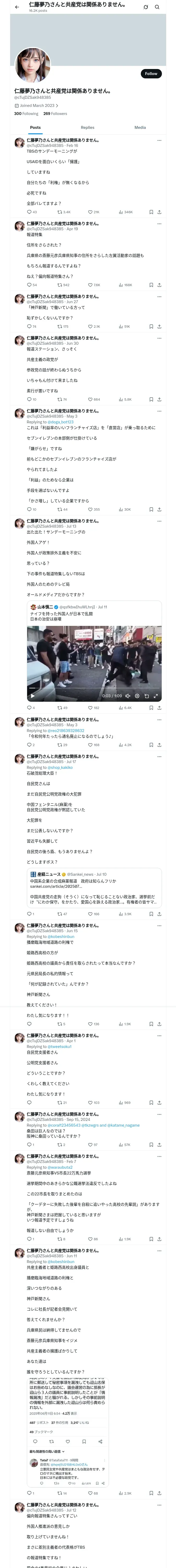Switch to the Replies tab
Image resolution: width=176 pixels, height=1568 pixels.
(87, 127)
